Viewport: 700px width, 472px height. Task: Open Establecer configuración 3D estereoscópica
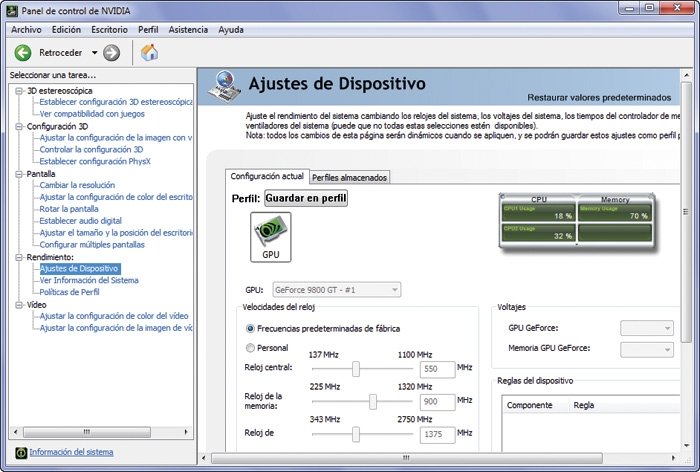point(116,102)
